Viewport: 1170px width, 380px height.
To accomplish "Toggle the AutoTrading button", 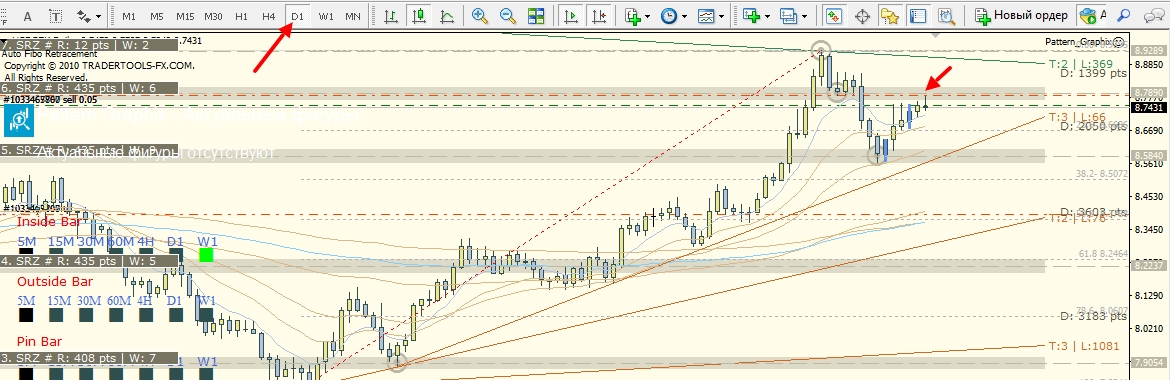I will tap(1092, 15).
